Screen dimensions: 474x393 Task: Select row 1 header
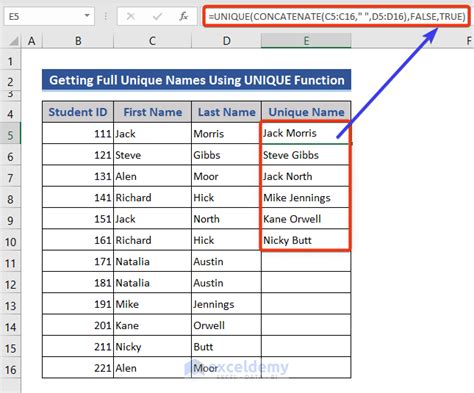[x=10, y=61]
